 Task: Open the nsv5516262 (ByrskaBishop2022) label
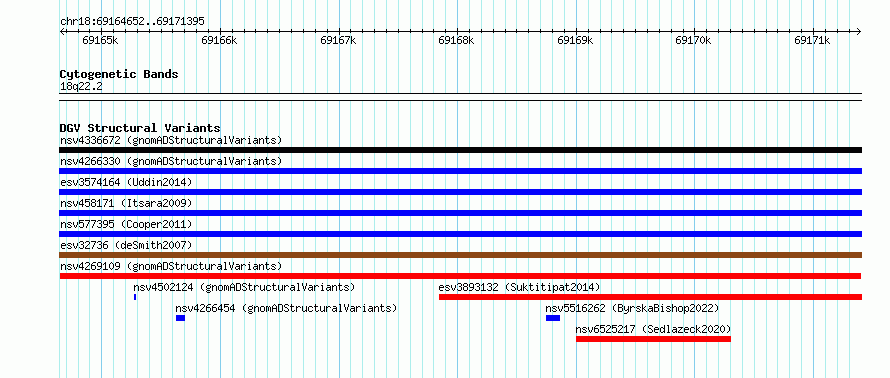click(632, 308)
